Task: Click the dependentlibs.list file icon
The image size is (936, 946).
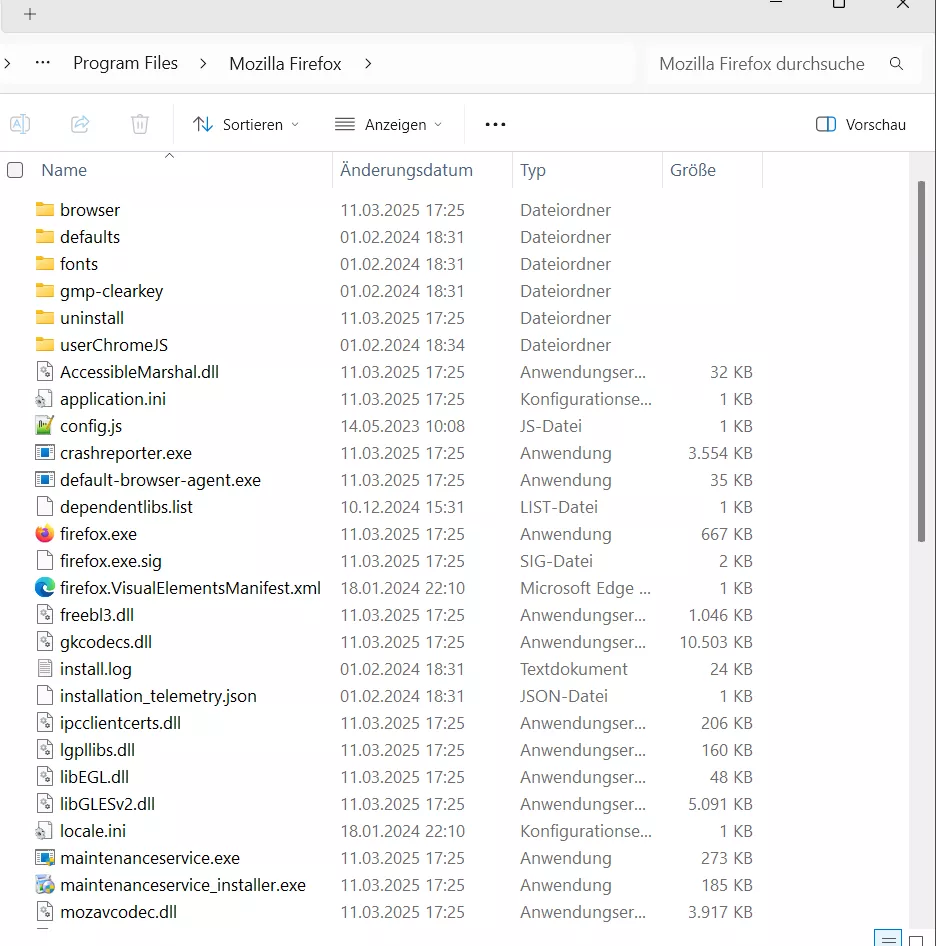Action: (45, 507)
